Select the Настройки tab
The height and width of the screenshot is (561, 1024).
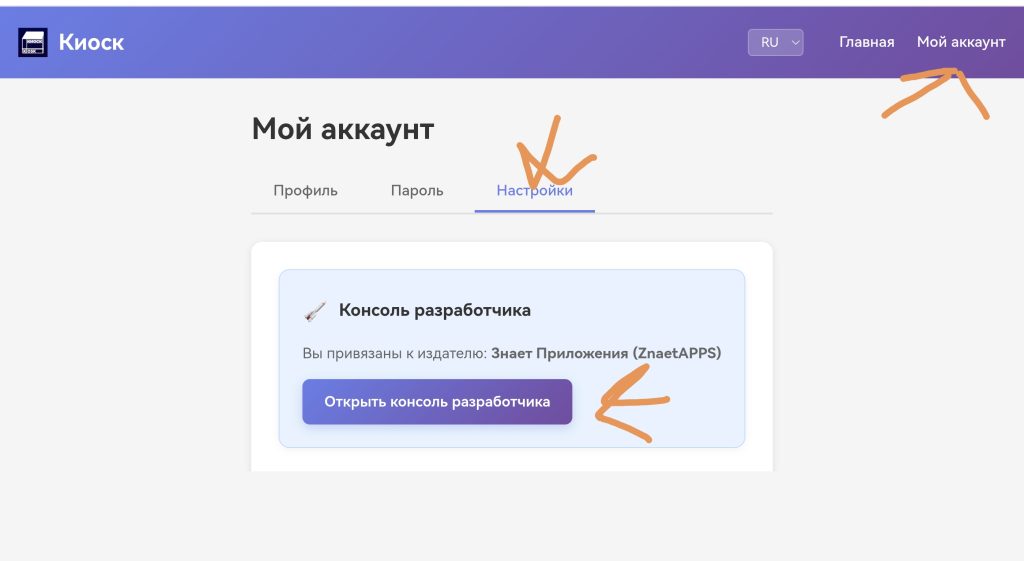(x=534, y=190)
